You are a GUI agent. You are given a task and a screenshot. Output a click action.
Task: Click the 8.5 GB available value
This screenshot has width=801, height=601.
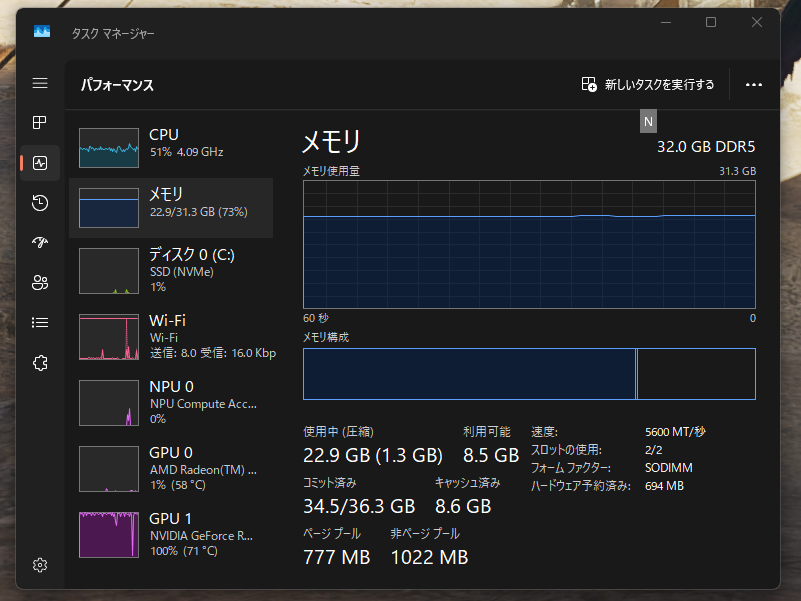(x=491, y=455)
